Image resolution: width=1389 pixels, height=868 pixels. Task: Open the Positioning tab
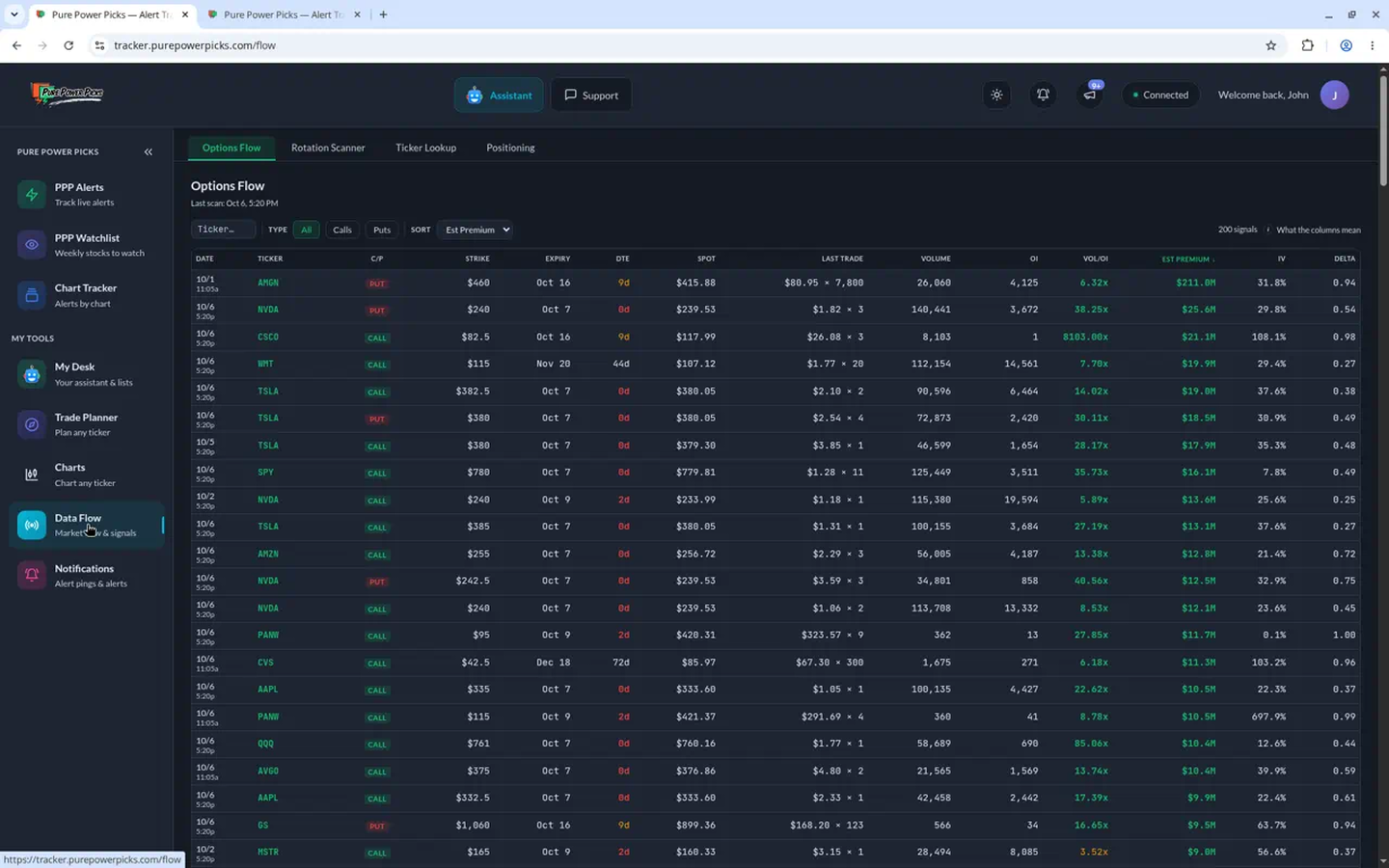510,148
